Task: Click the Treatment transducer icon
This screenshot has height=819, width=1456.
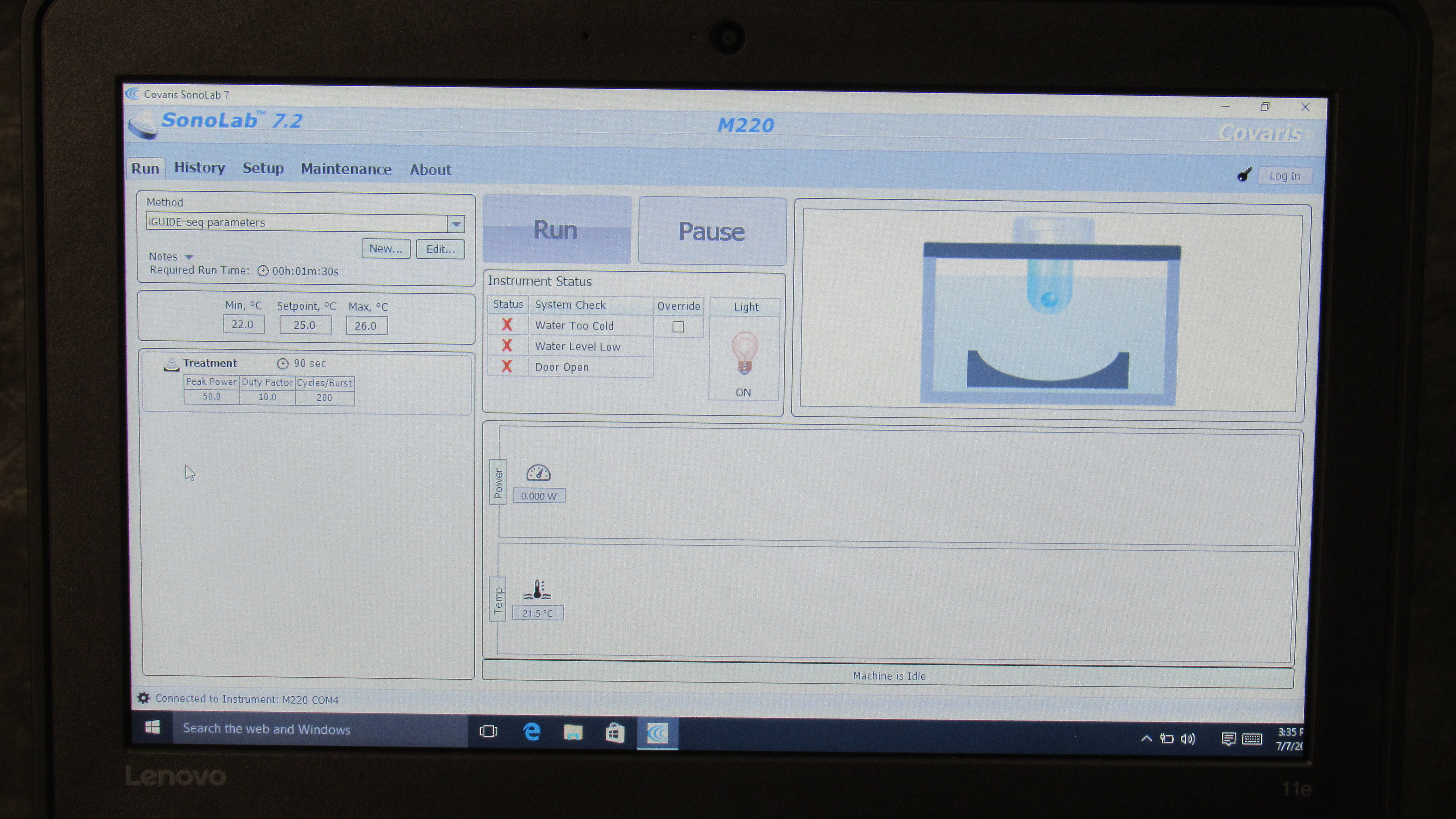Action: pos(171,364)
